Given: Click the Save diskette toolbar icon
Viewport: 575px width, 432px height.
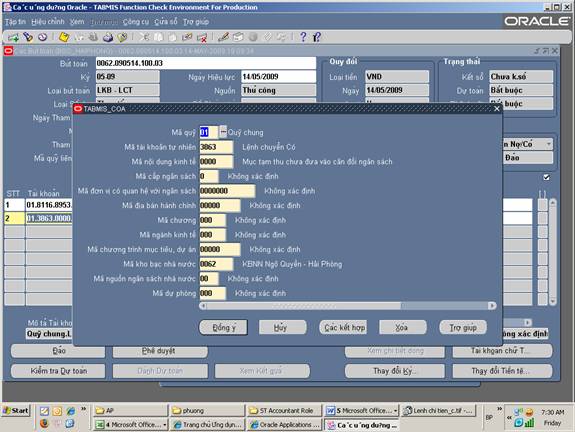Looking at the screenshot, I should click(x=64, y=37).
